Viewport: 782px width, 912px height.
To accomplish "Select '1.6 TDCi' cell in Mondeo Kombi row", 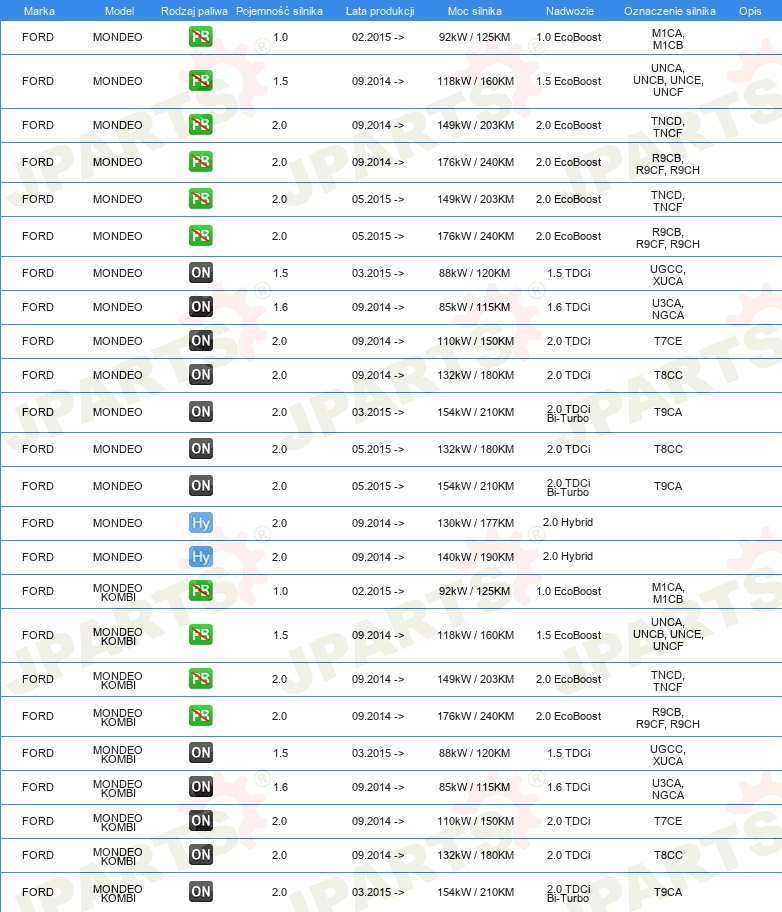I will point(568,787).
